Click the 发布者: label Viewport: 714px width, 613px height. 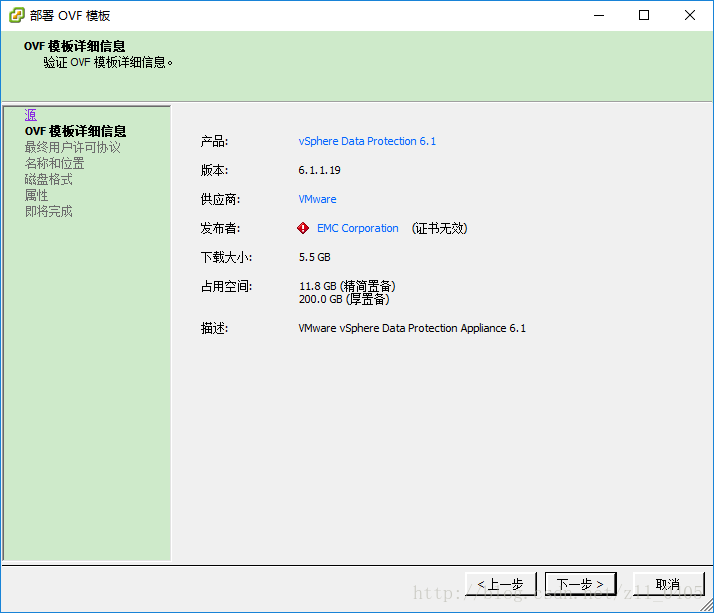(220, 228)
